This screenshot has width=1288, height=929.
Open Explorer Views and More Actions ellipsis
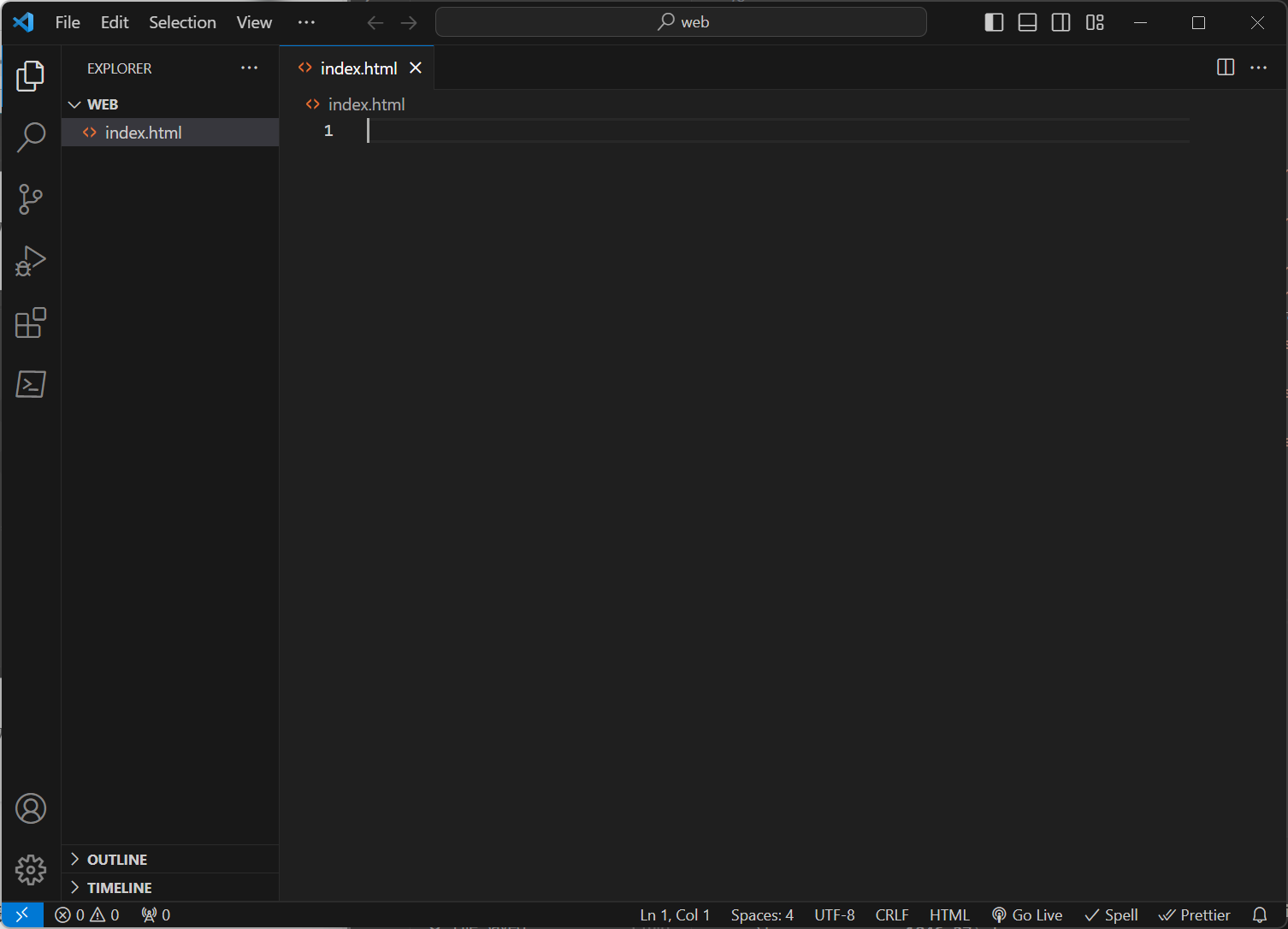tap(249, 68)
